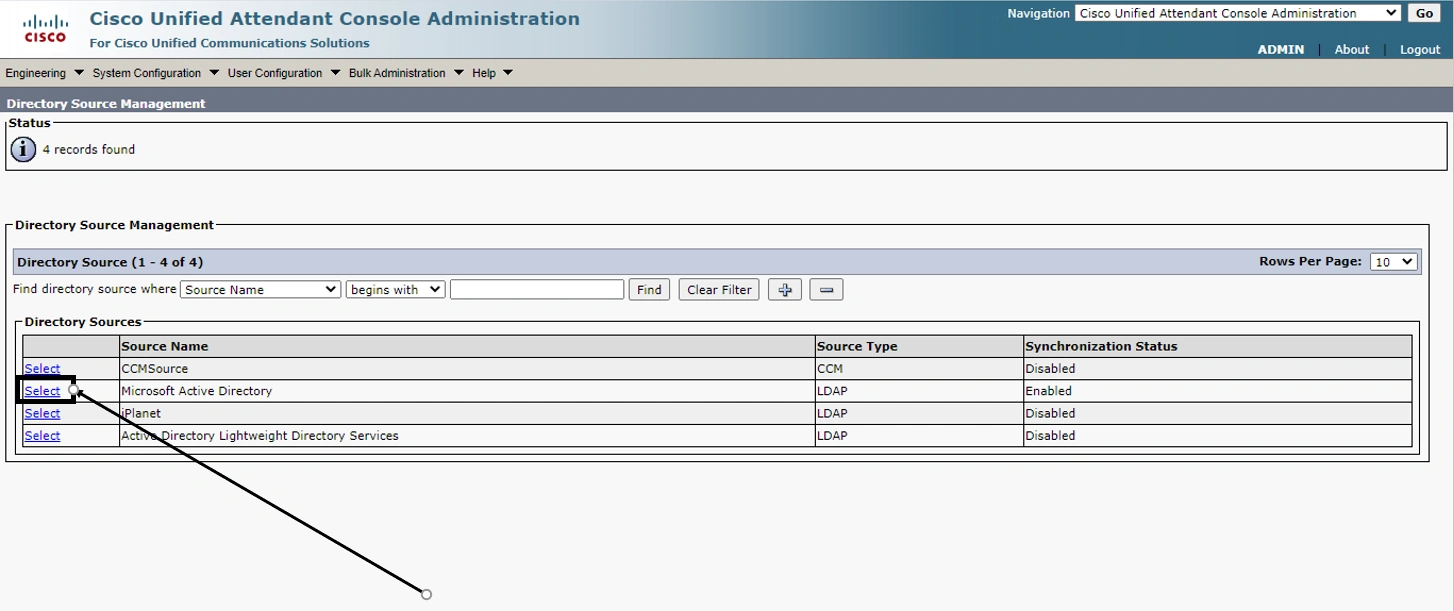Select the CCMSource directory source

pos(42,369)
